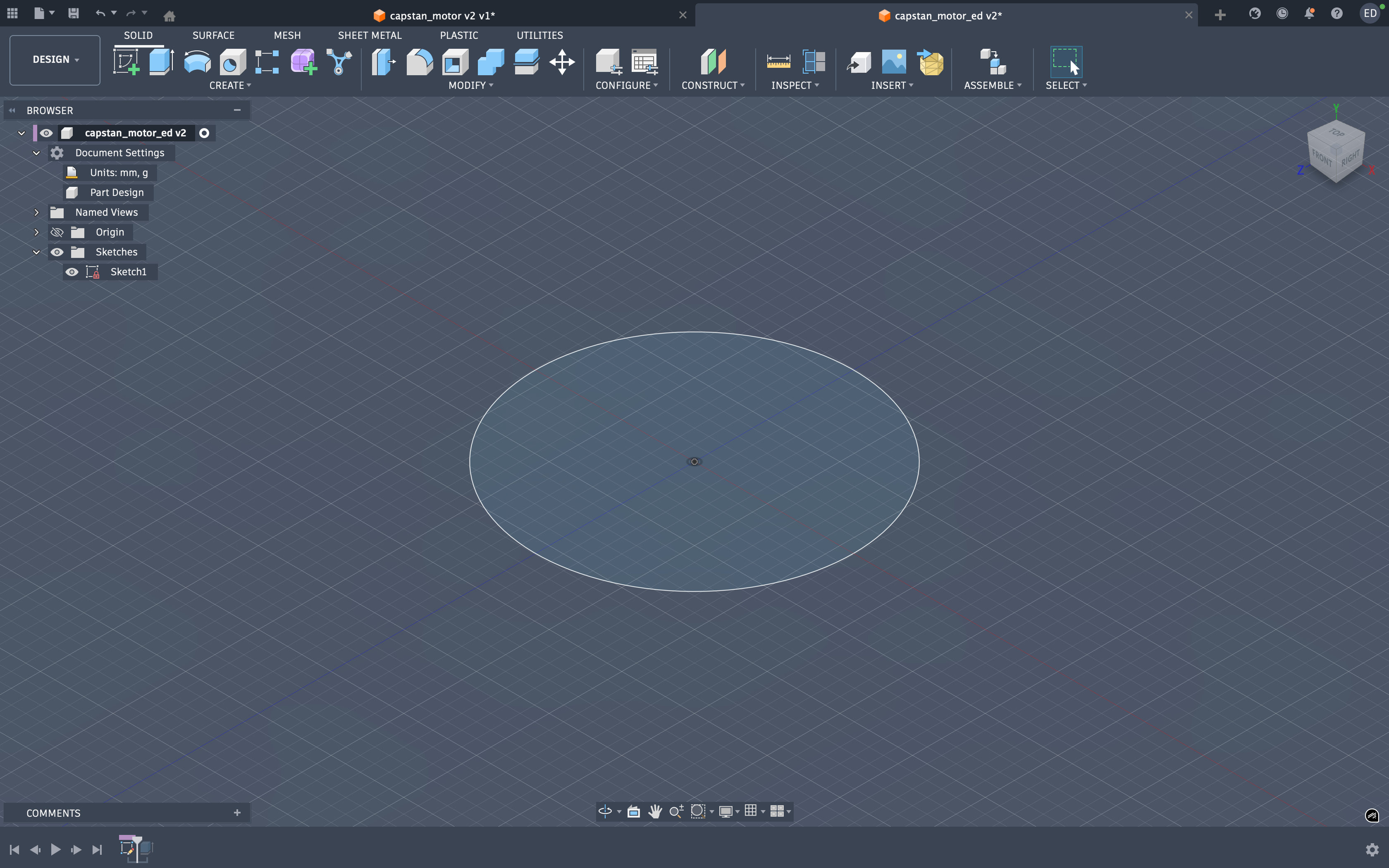Screen dimensions: 1389x868
Task: Switch to the SHEET METAL tab
Action: pyautogui.click(x=370, y=36)
